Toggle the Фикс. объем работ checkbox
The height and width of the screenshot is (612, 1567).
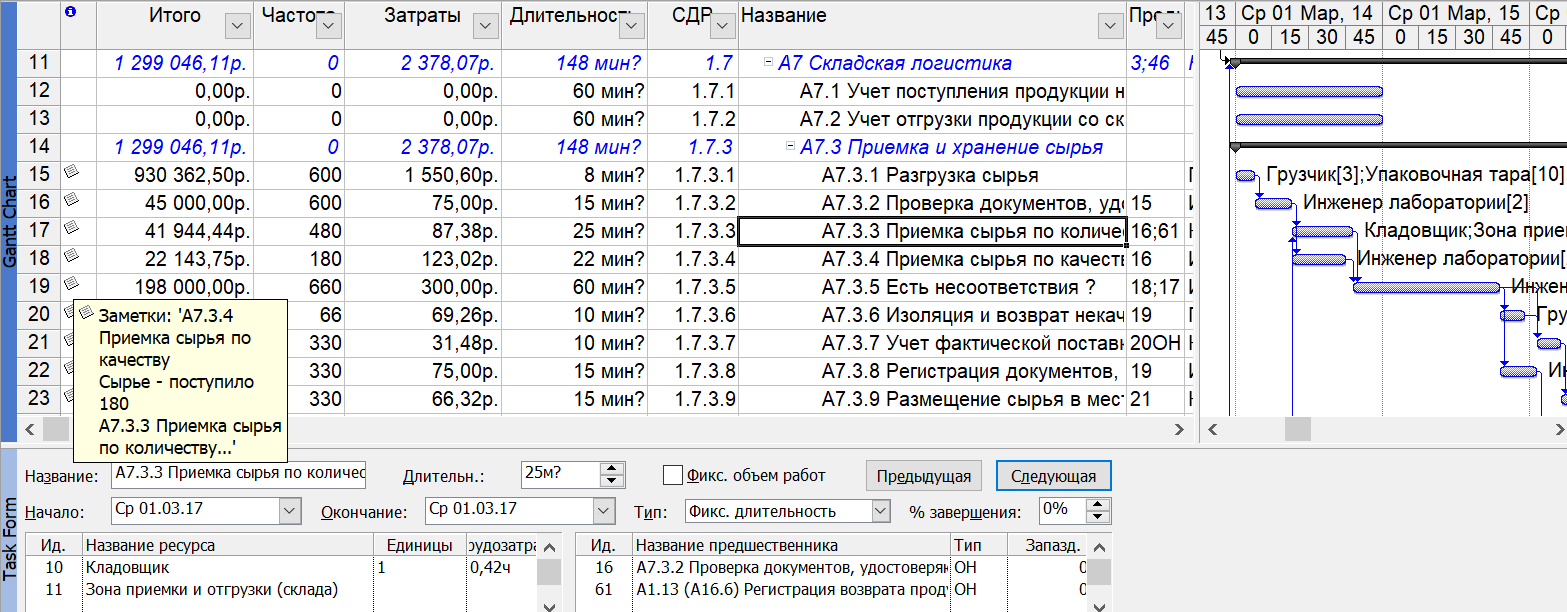673,475
